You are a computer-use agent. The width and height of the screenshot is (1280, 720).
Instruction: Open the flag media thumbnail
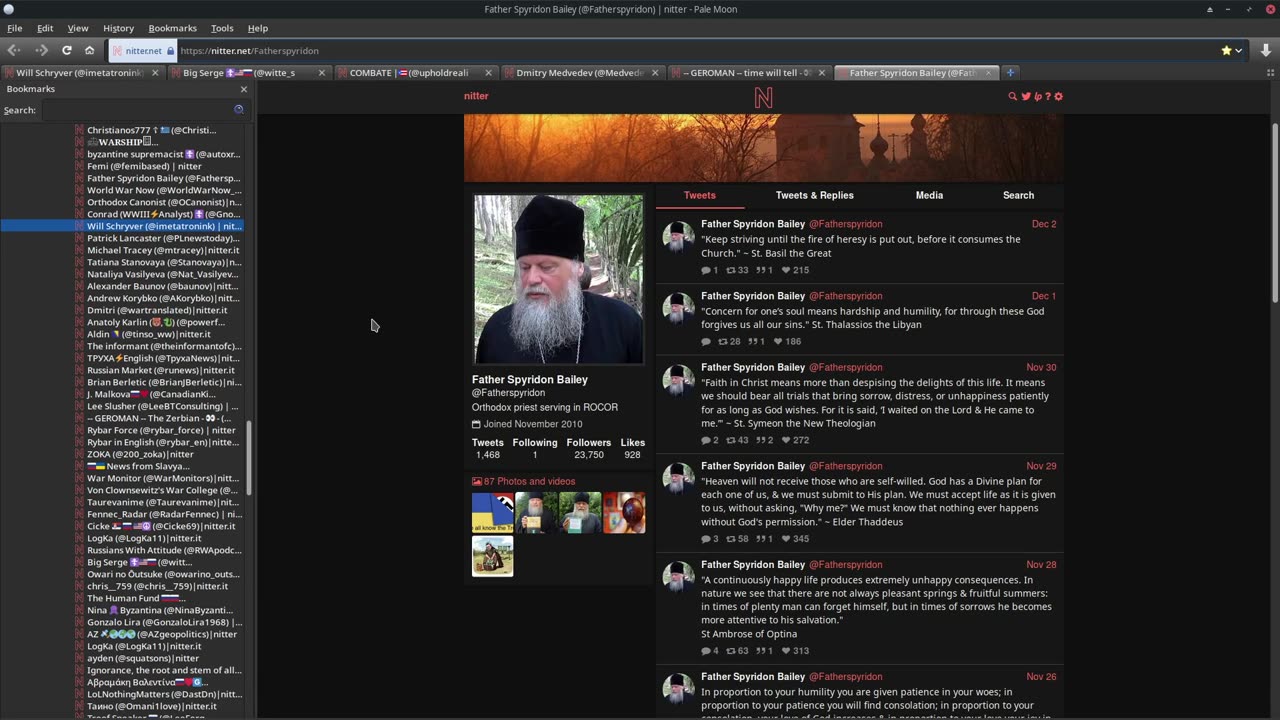tap(492, 513)
